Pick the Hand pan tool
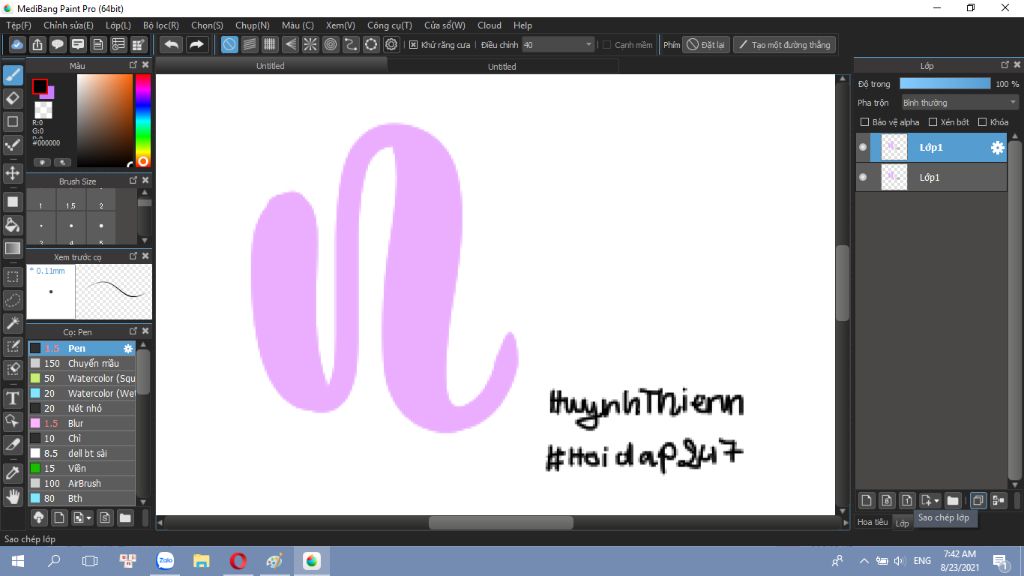1024x576 pixels. [12, 497]
